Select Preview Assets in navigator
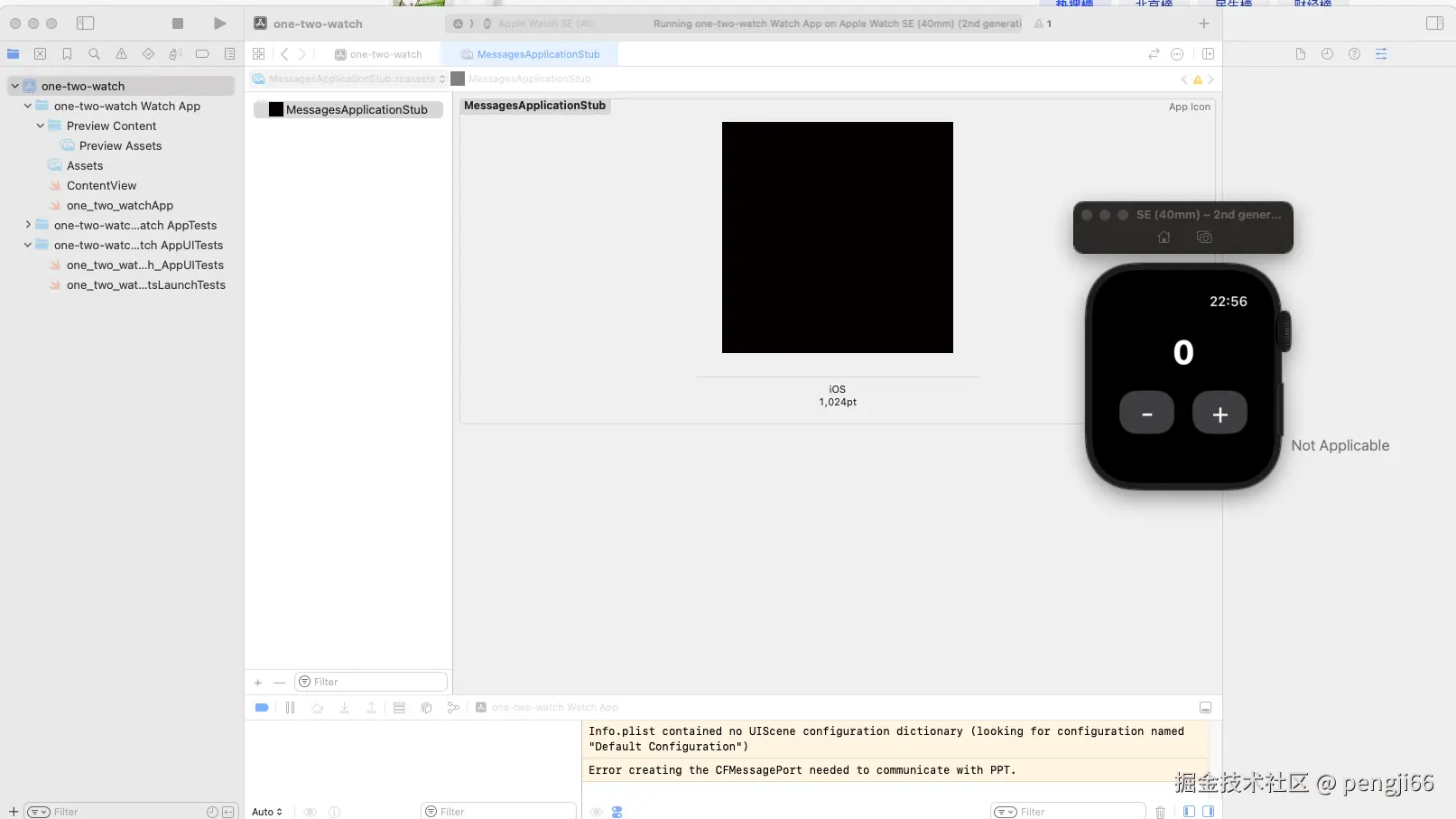 (120, 146)
